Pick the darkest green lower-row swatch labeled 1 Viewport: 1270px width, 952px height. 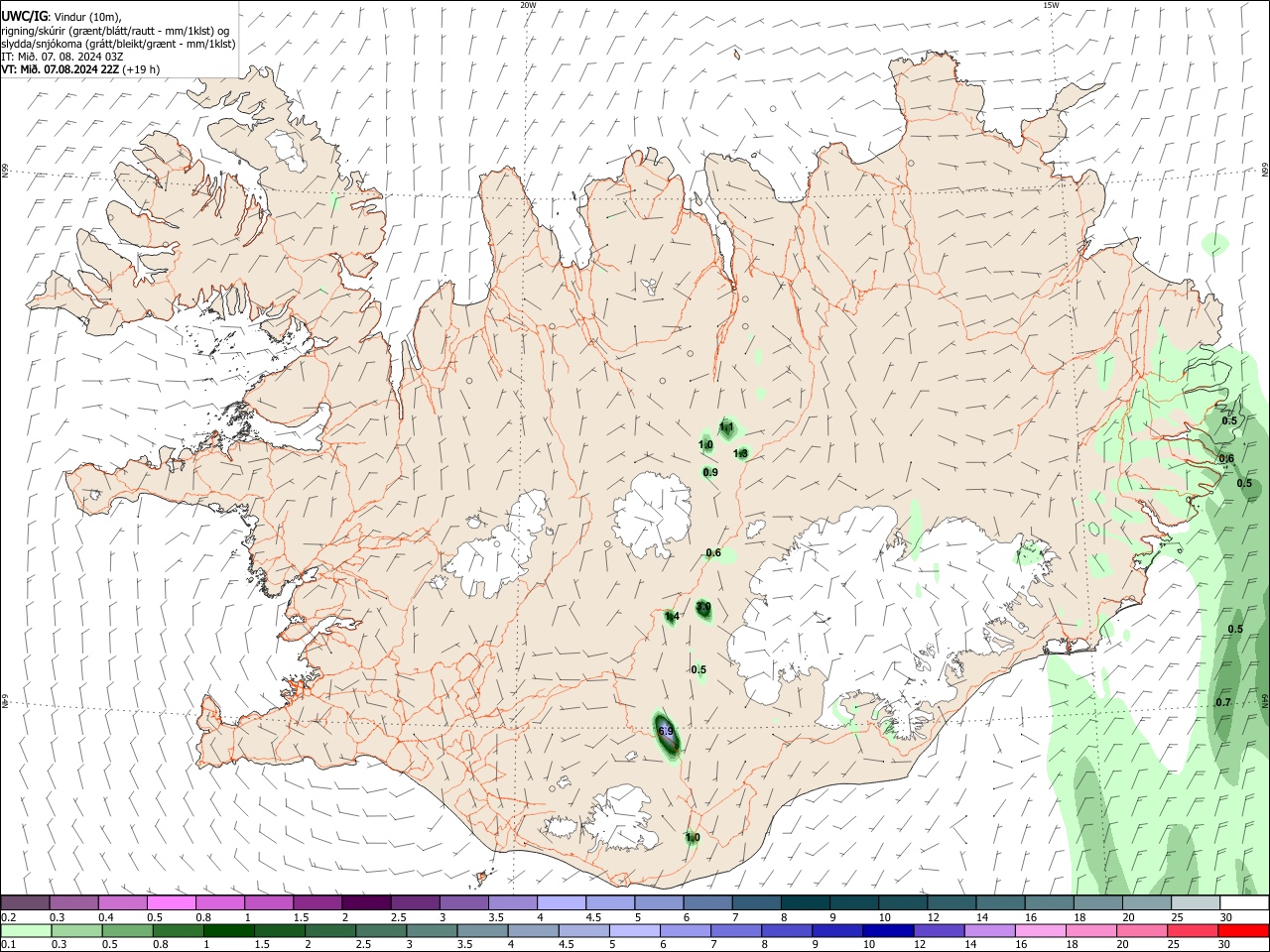pyautogui.click(x=228, y=931)
